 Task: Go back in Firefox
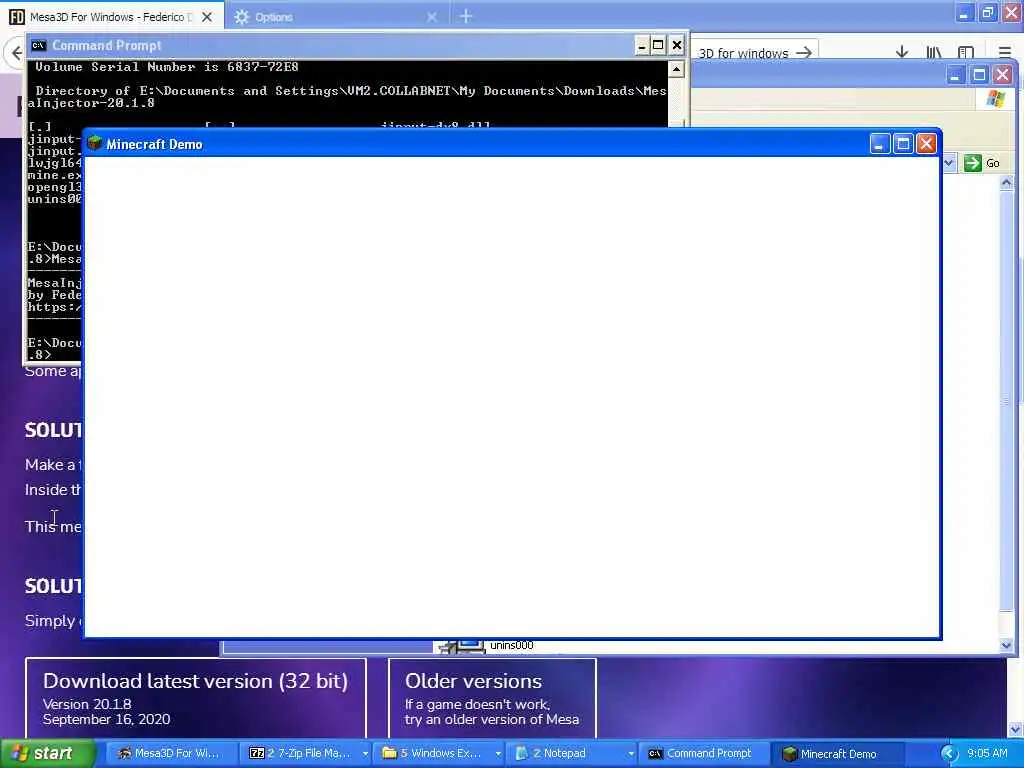(x=16, y=52)
